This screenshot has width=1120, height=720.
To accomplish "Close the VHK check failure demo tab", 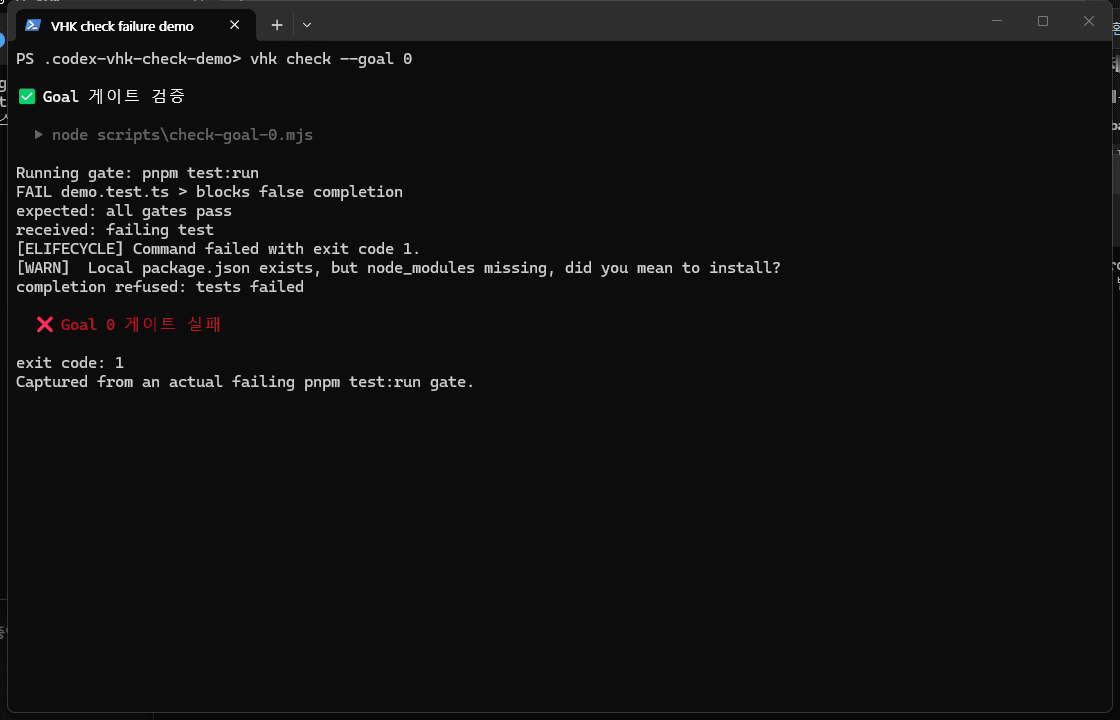I will 234,25.
